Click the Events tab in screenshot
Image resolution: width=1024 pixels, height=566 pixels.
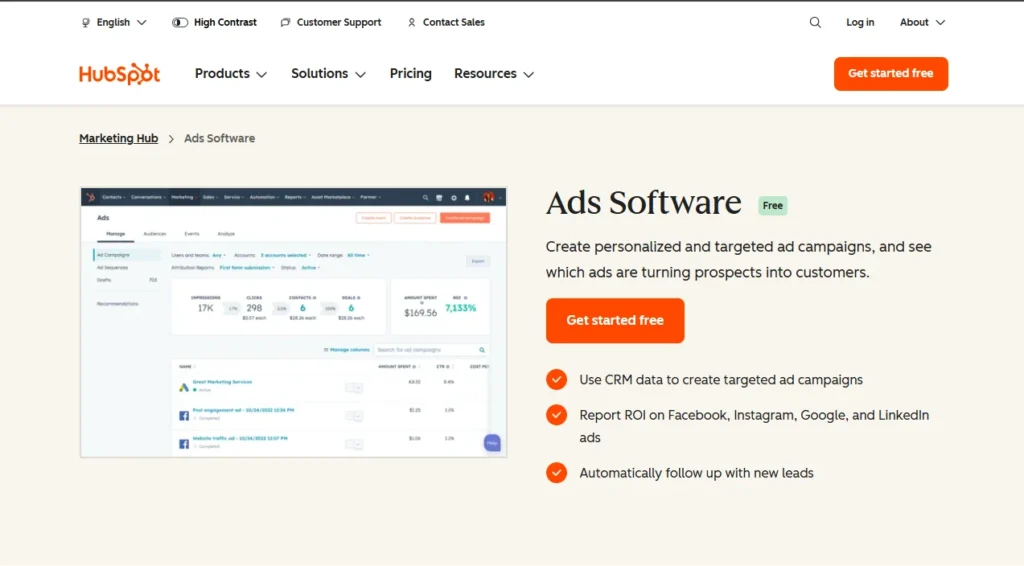point(191,234)
